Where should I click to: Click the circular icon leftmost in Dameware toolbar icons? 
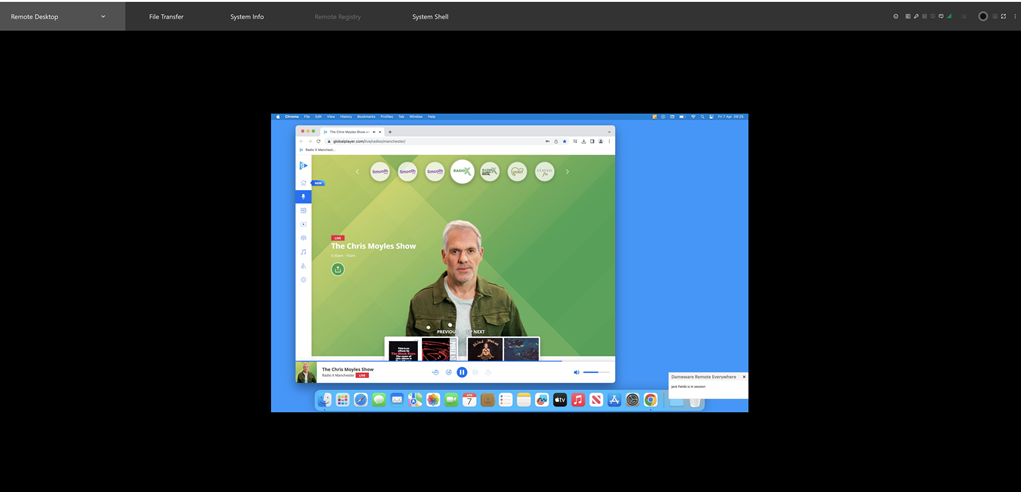(895, 16)
